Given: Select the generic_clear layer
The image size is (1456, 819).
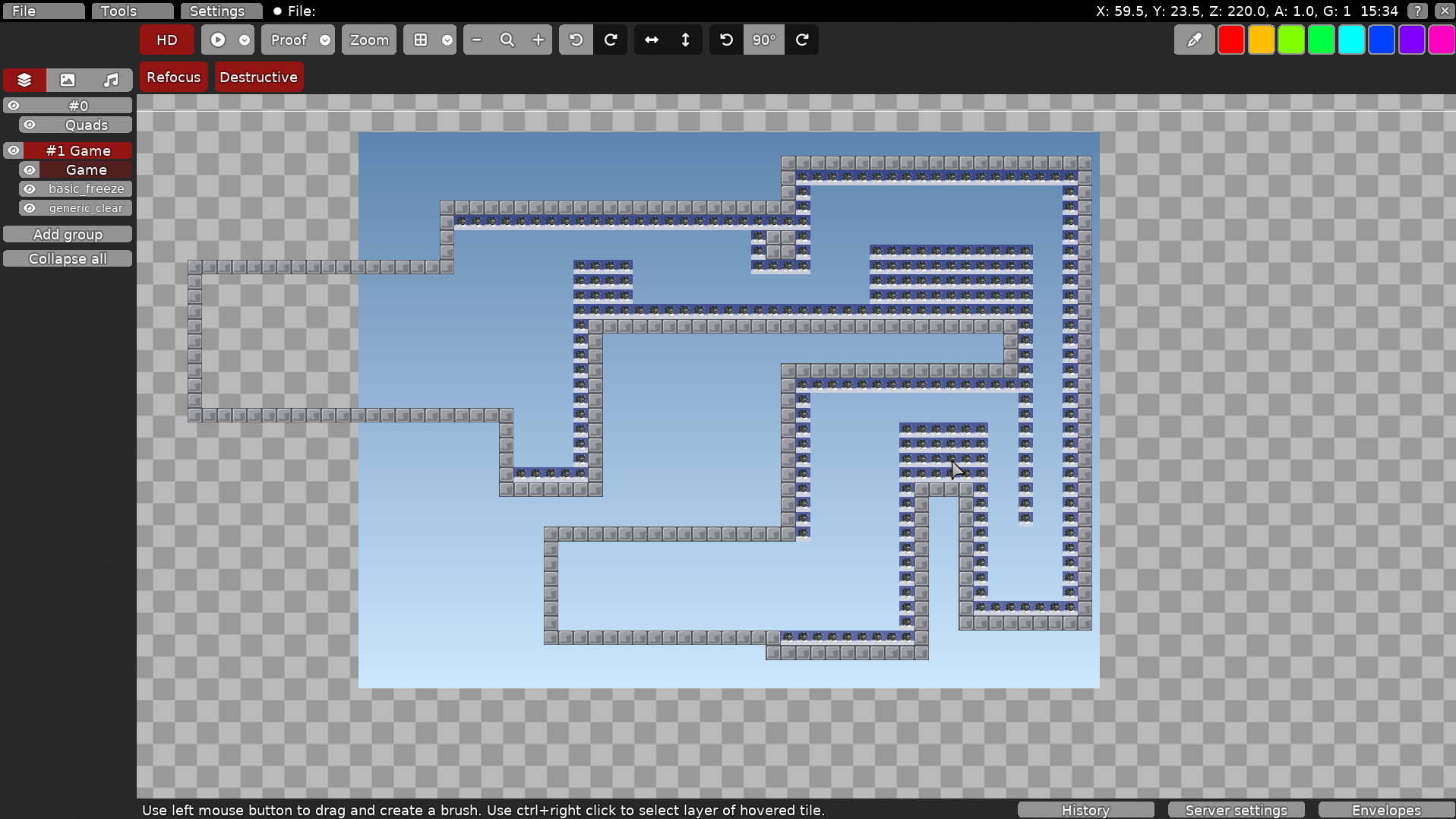Looking at the screenshot, I should tap(86, 208).
